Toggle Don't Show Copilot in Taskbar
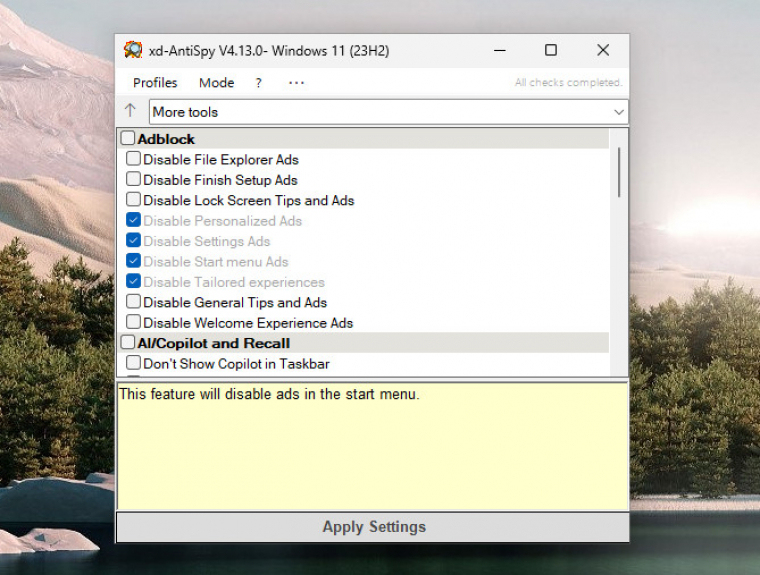 (133, 363)
